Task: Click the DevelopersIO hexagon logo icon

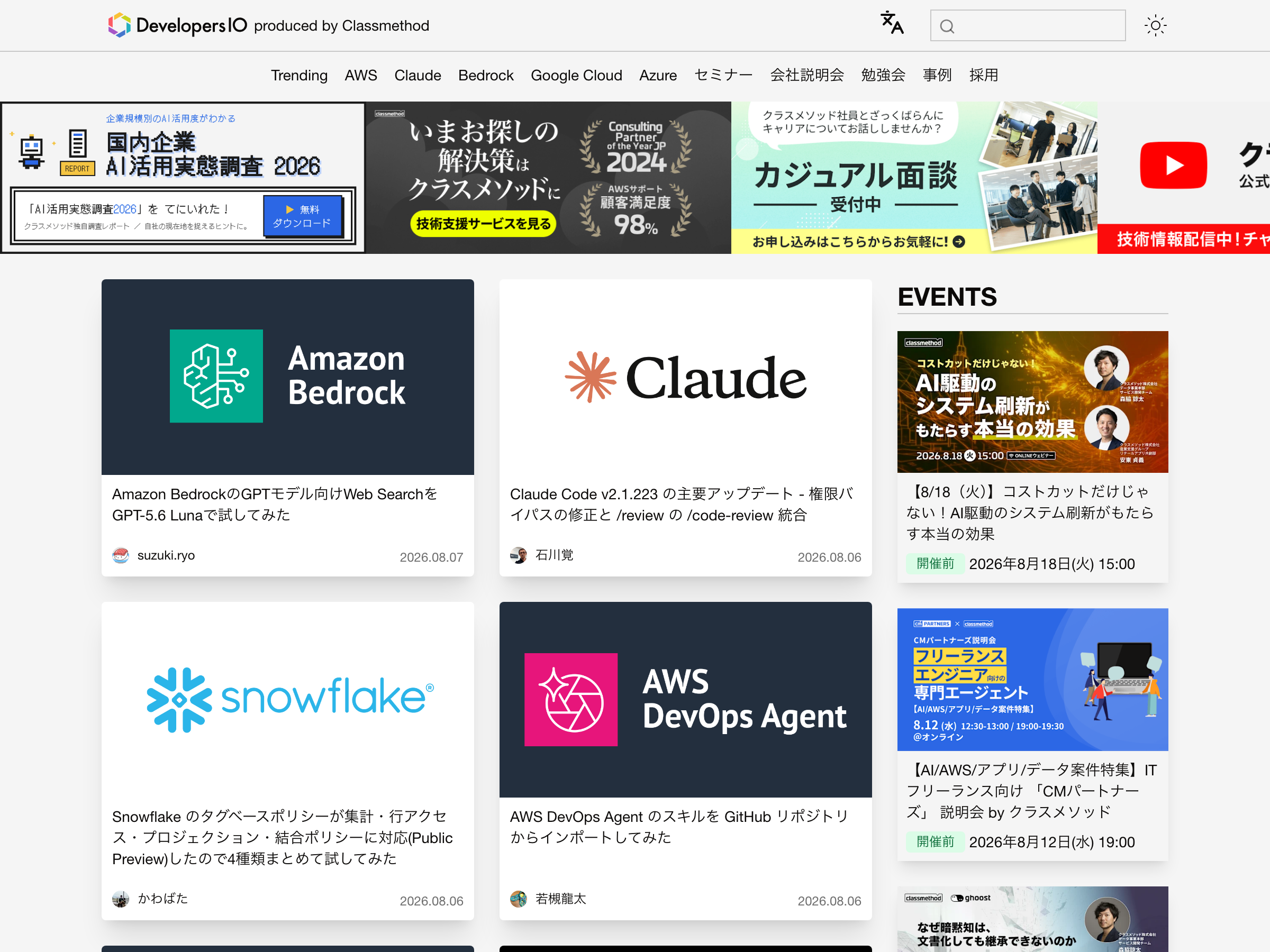Action: 120,25
